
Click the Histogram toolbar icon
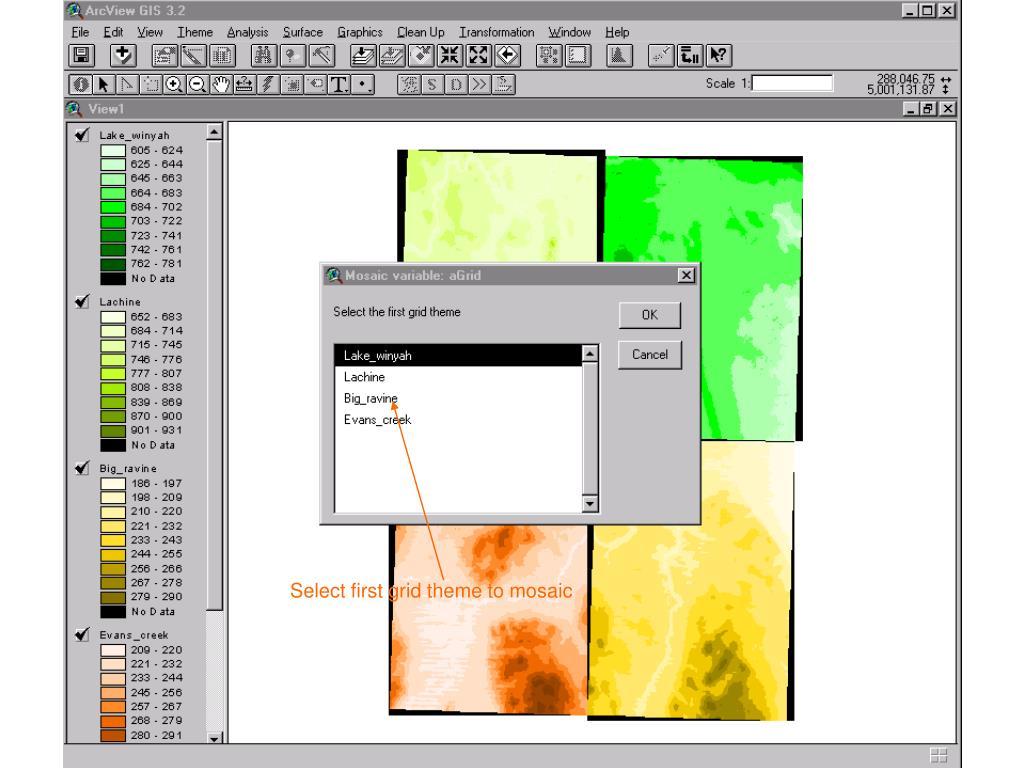click(x=619, y=56)
